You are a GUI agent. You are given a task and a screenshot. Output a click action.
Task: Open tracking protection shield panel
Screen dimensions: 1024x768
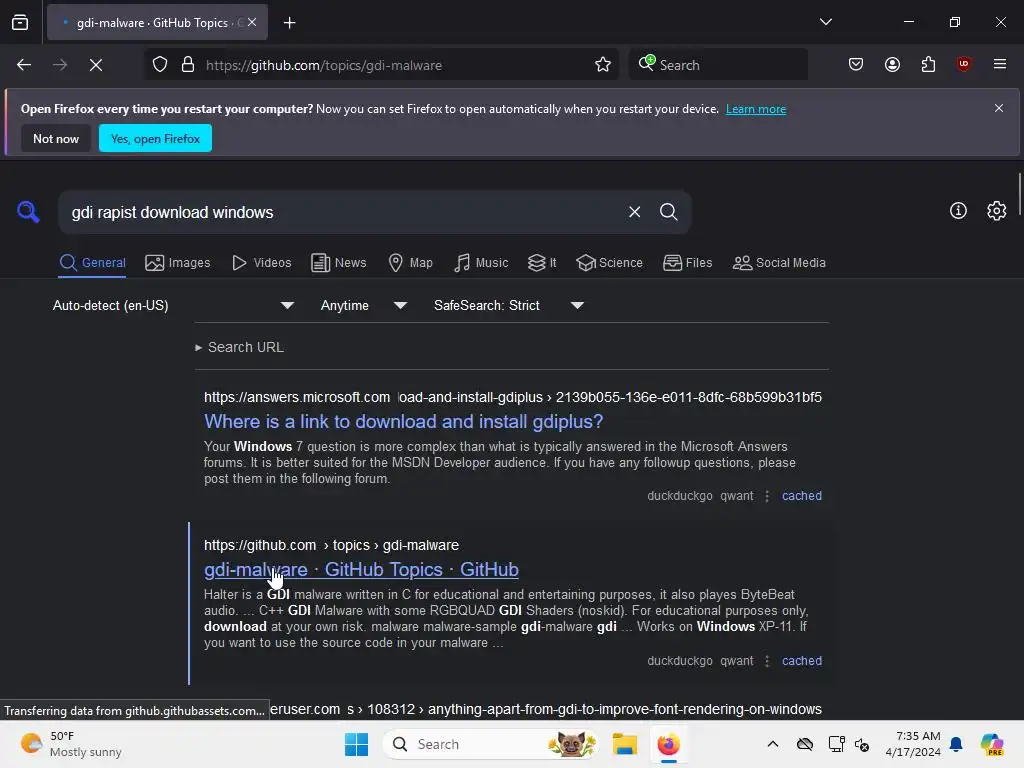pos(160,65)
